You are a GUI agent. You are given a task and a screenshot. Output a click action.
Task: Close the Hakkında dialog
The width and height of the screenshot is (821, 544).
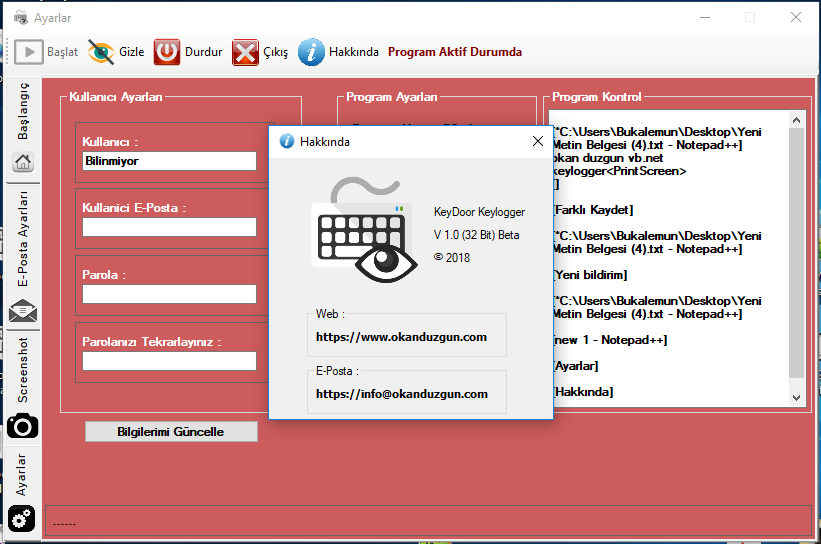point(538,141)
